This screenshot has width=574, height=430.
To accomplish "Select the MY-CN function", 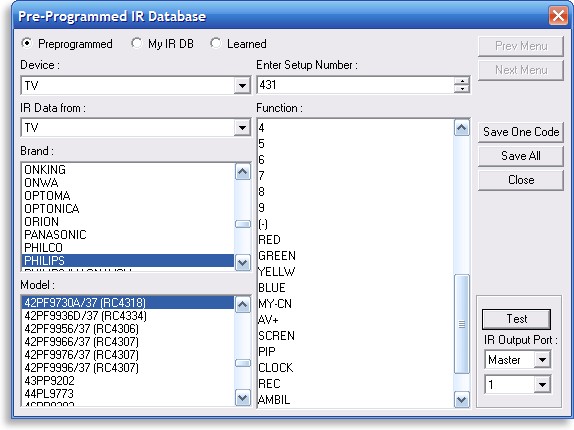I will tap(355, 304).
